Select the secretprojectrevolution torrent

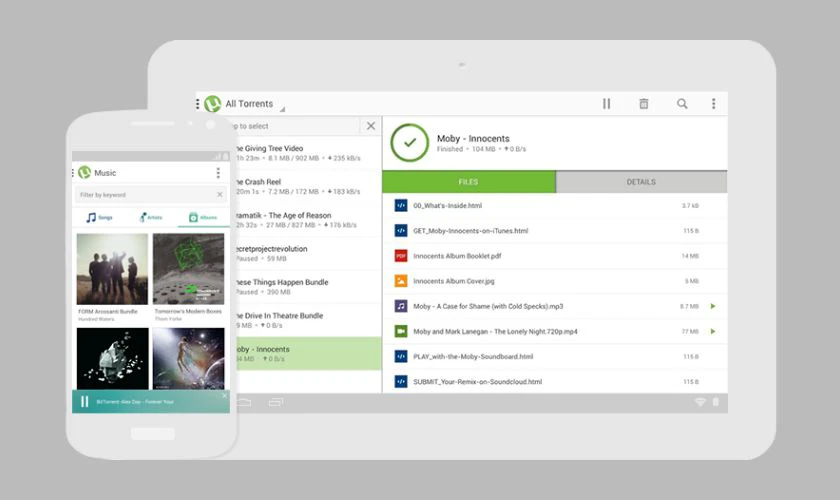309,253
